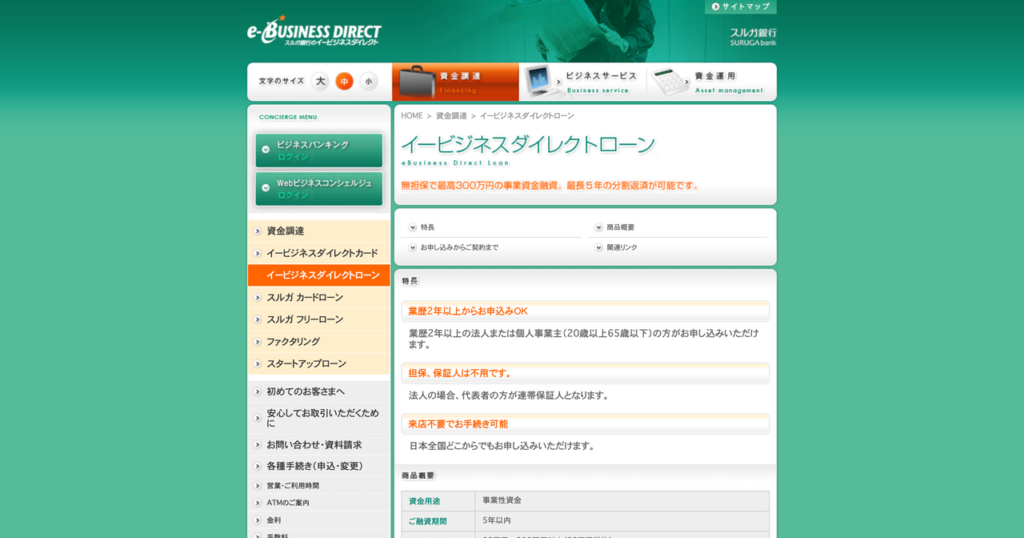The image size is (1024, 538).
Task: Set text size to 中
Action: [x=344, y=81]
